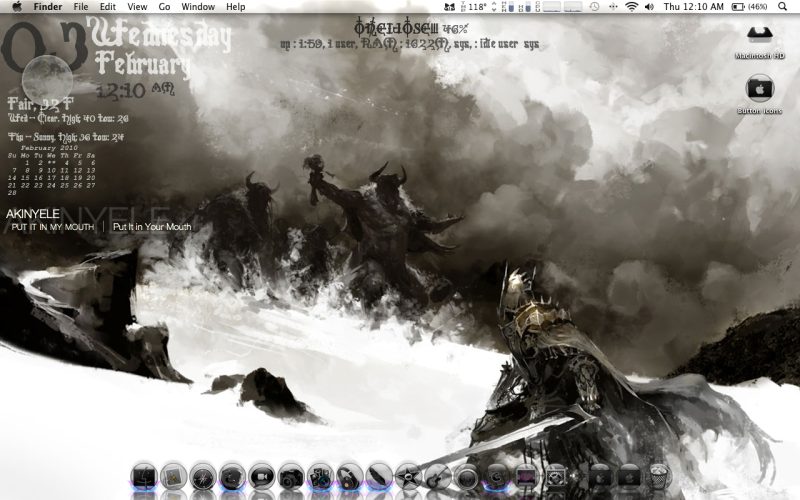
Task: Launch iMovie star dock icon
Action: [x=408, y=478]
